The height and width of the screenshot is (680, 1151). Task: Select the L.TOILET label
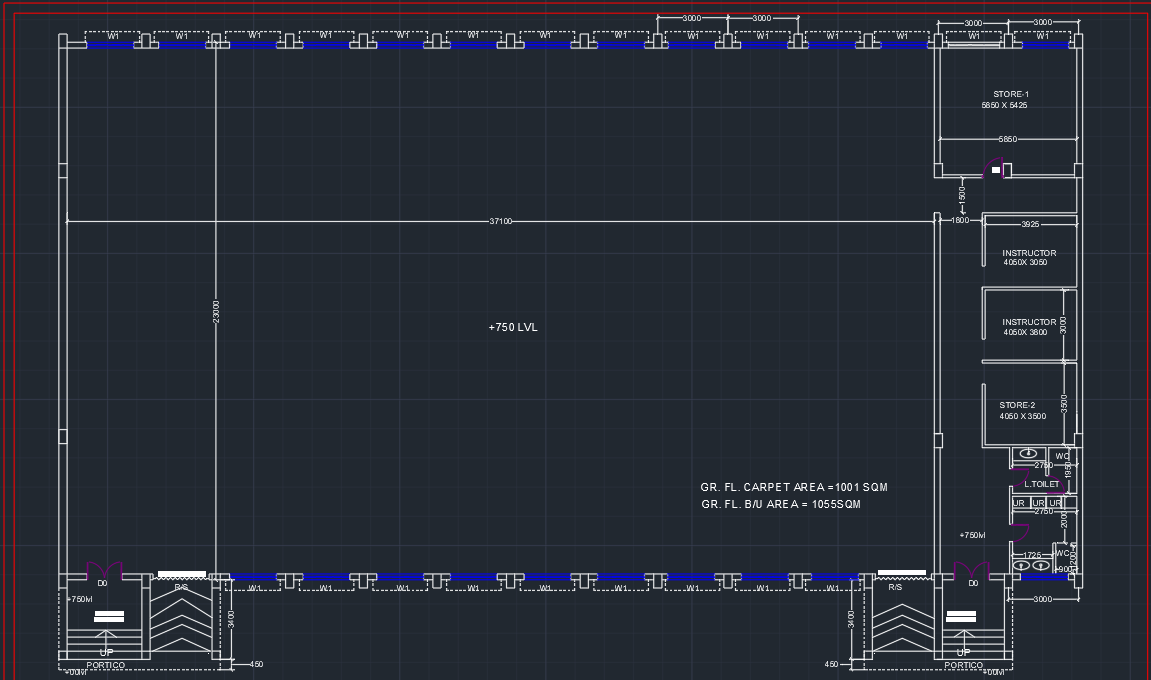click(x=1042, y=484)
